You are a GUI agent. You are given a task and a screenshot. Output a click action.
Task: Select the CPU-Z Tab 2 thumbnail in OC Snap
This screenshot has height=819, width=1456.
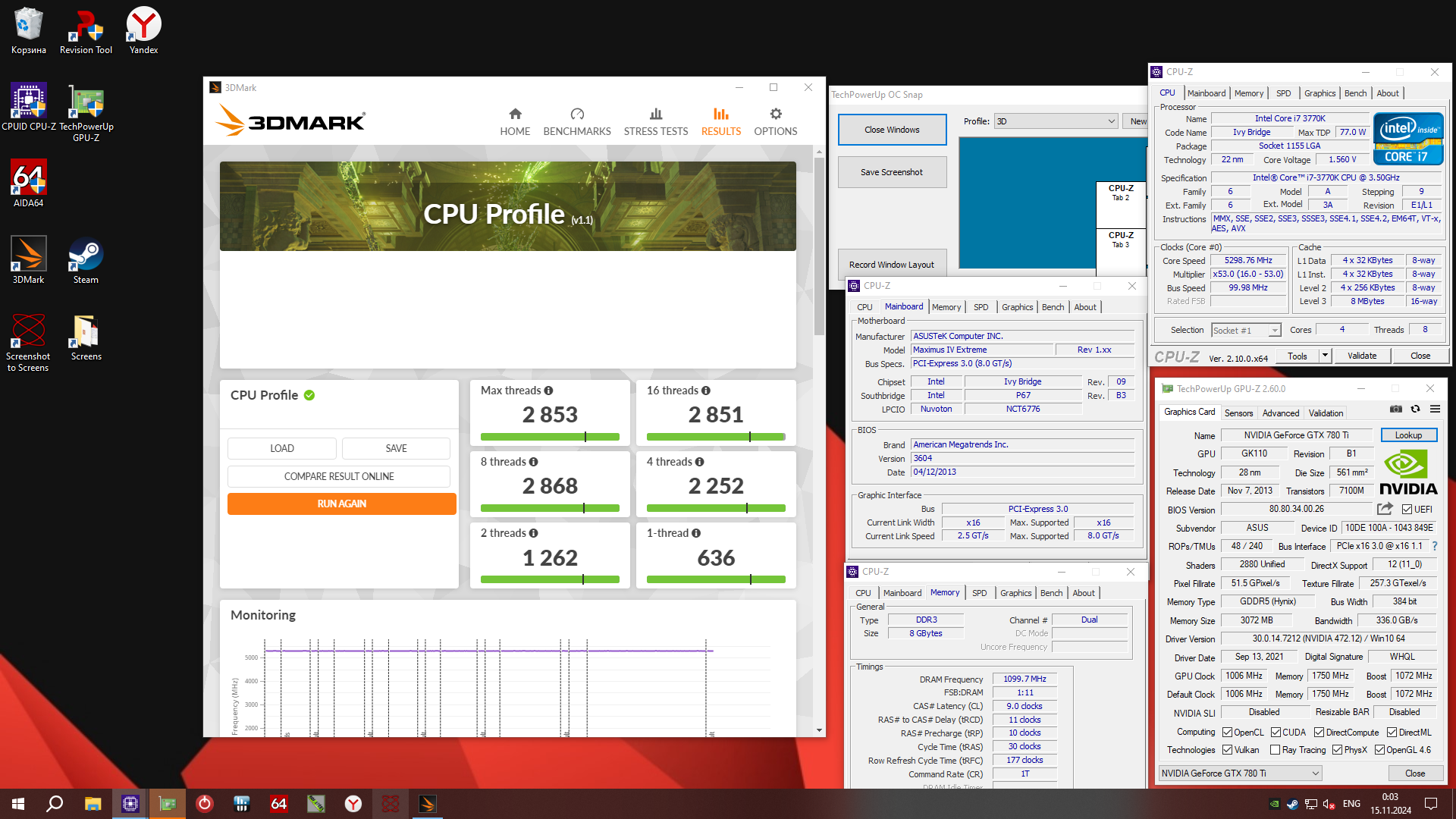pyautogui.click(x=1121, y=205)
